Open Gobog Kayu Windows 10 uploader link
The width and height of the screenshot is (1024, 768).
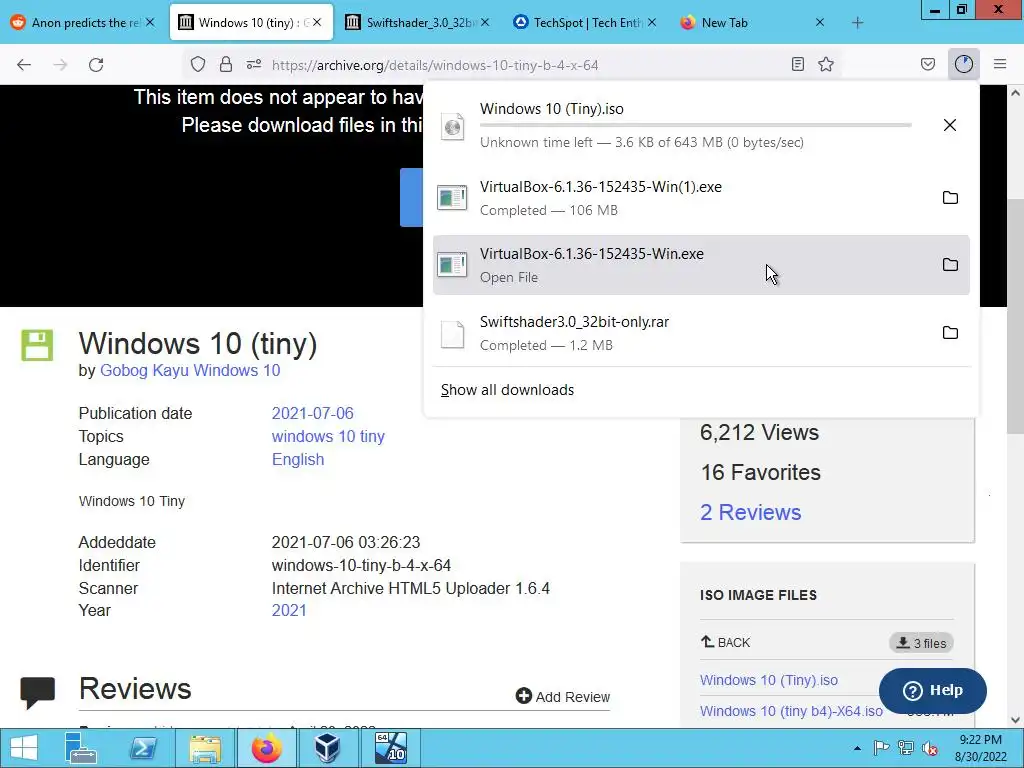click(x=190, y=370)
